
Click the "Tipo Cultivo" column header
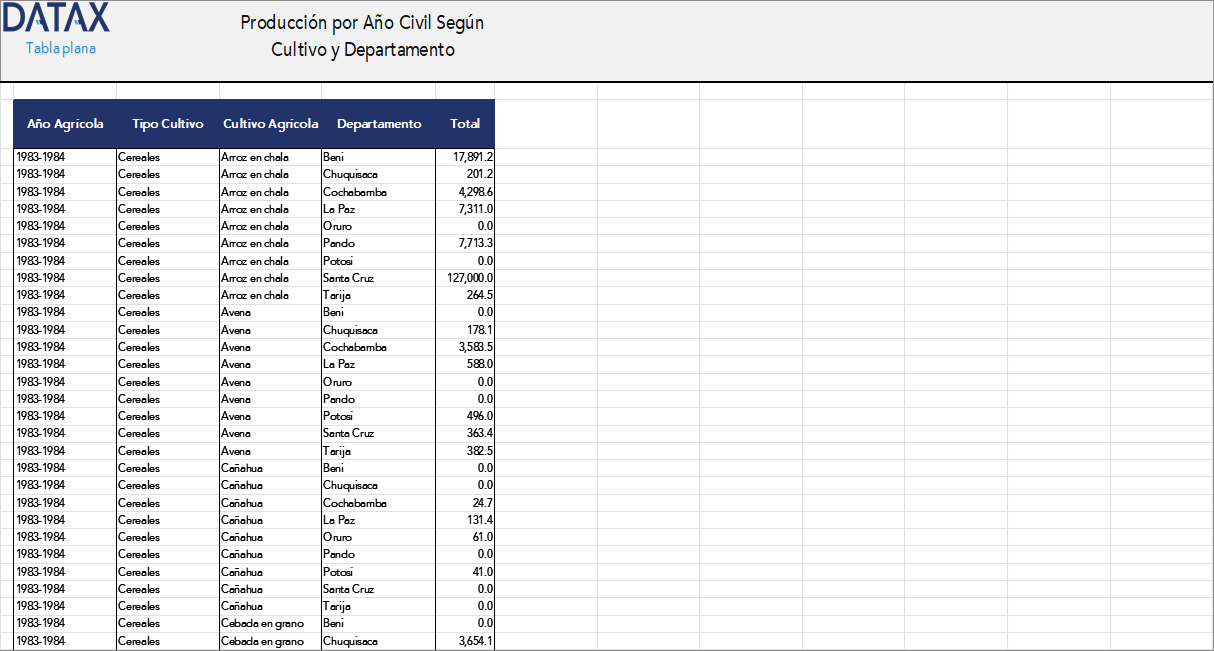[166, 123]
